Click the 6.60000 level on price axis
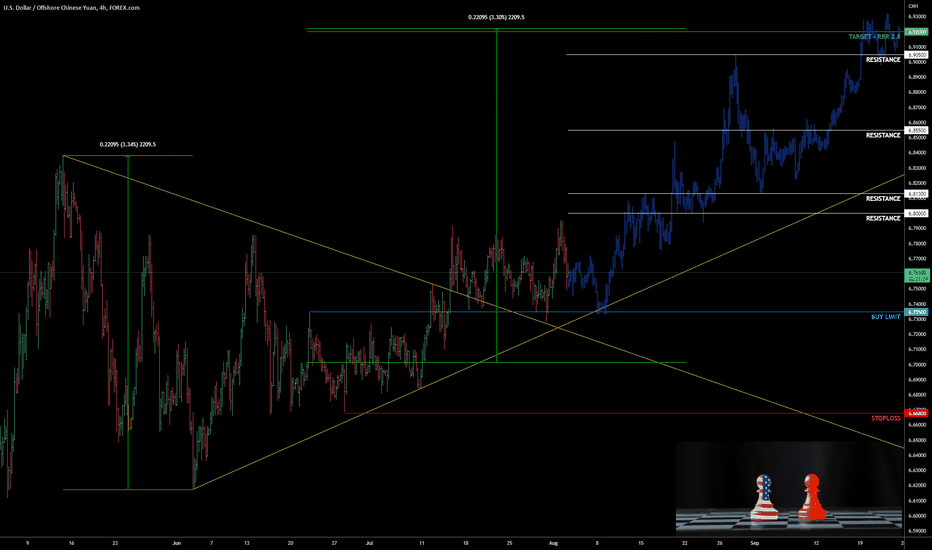932x550 pixels. 917,516
